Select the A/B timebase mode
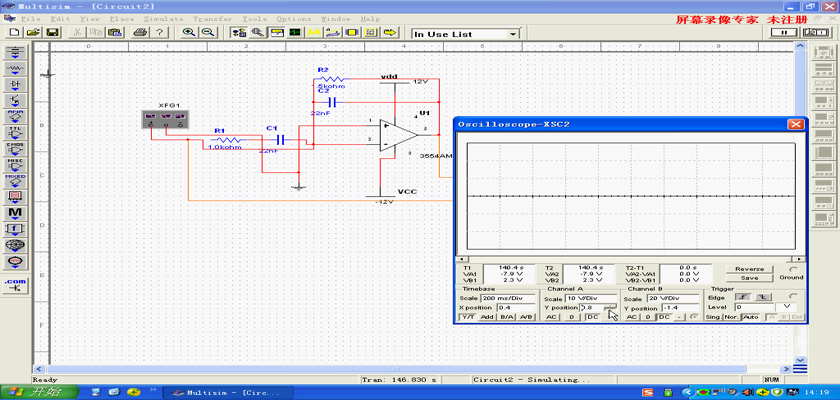Screen dimensions: 840x400 click(527, 317)
